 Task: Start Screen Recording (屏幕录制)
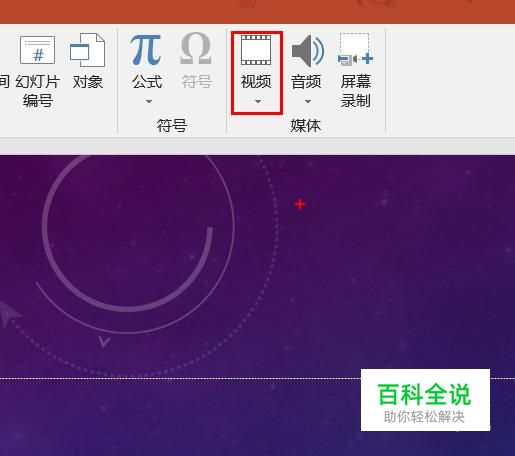coord(356,71)
